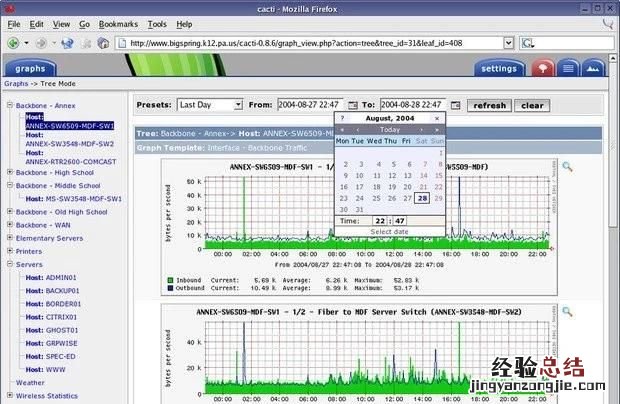Click the To date calendar picker icon
Screen dimensions: 620x404
tap(455, 105)
